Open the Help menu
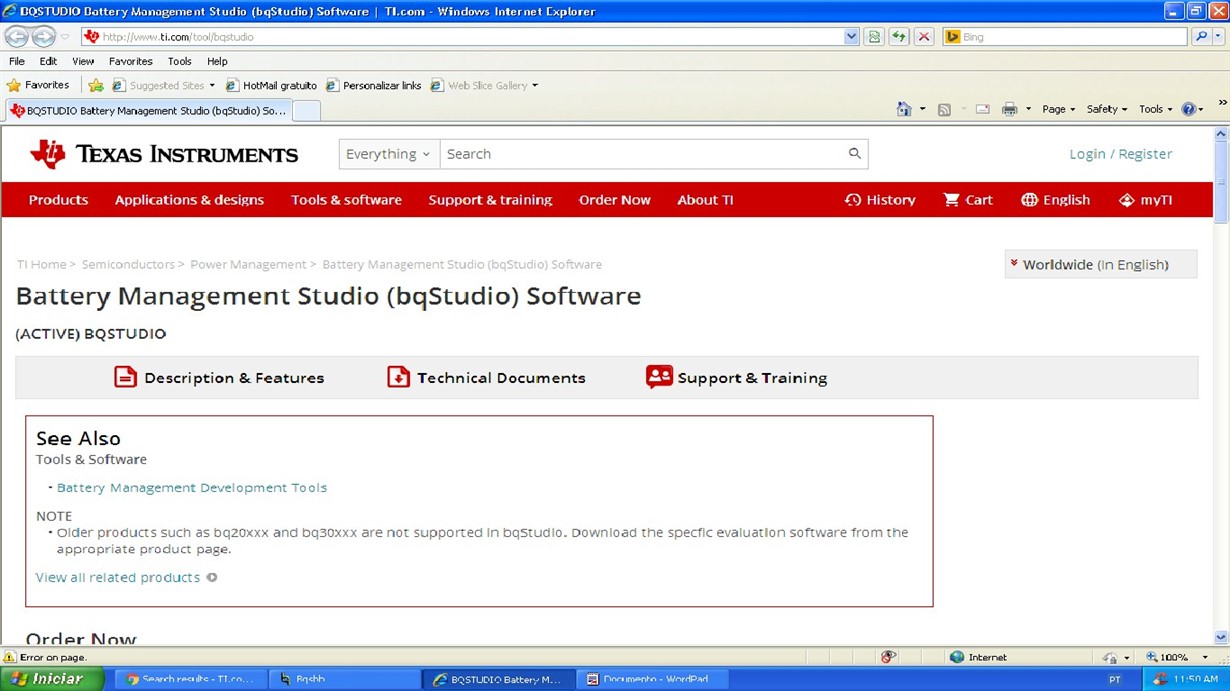The image size is (1230, 691). [217, 61]
